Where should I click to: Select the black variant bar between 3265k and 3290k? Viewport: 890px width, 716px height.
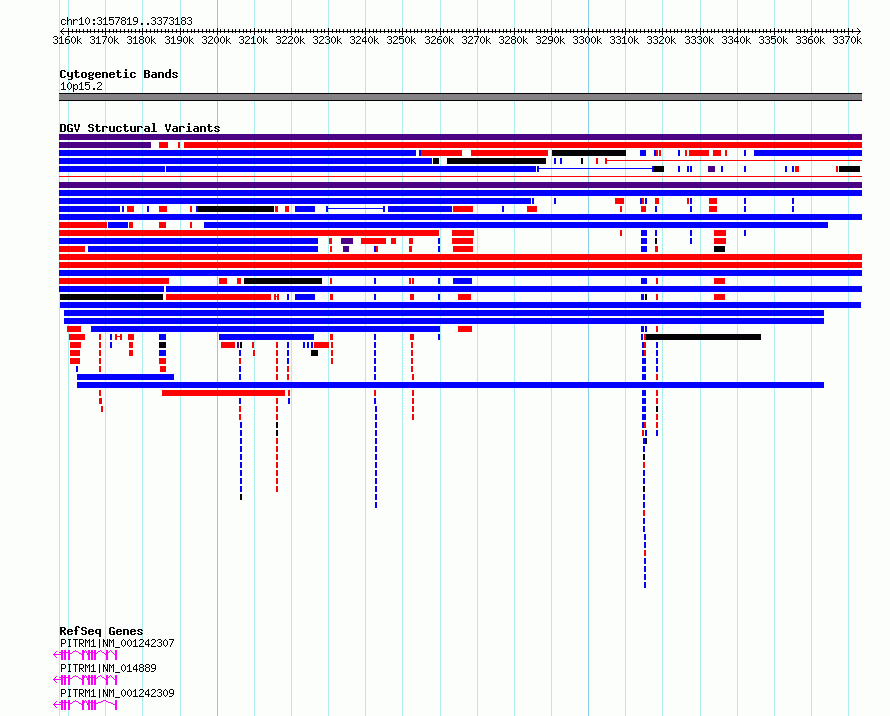[x=496, y=161]
